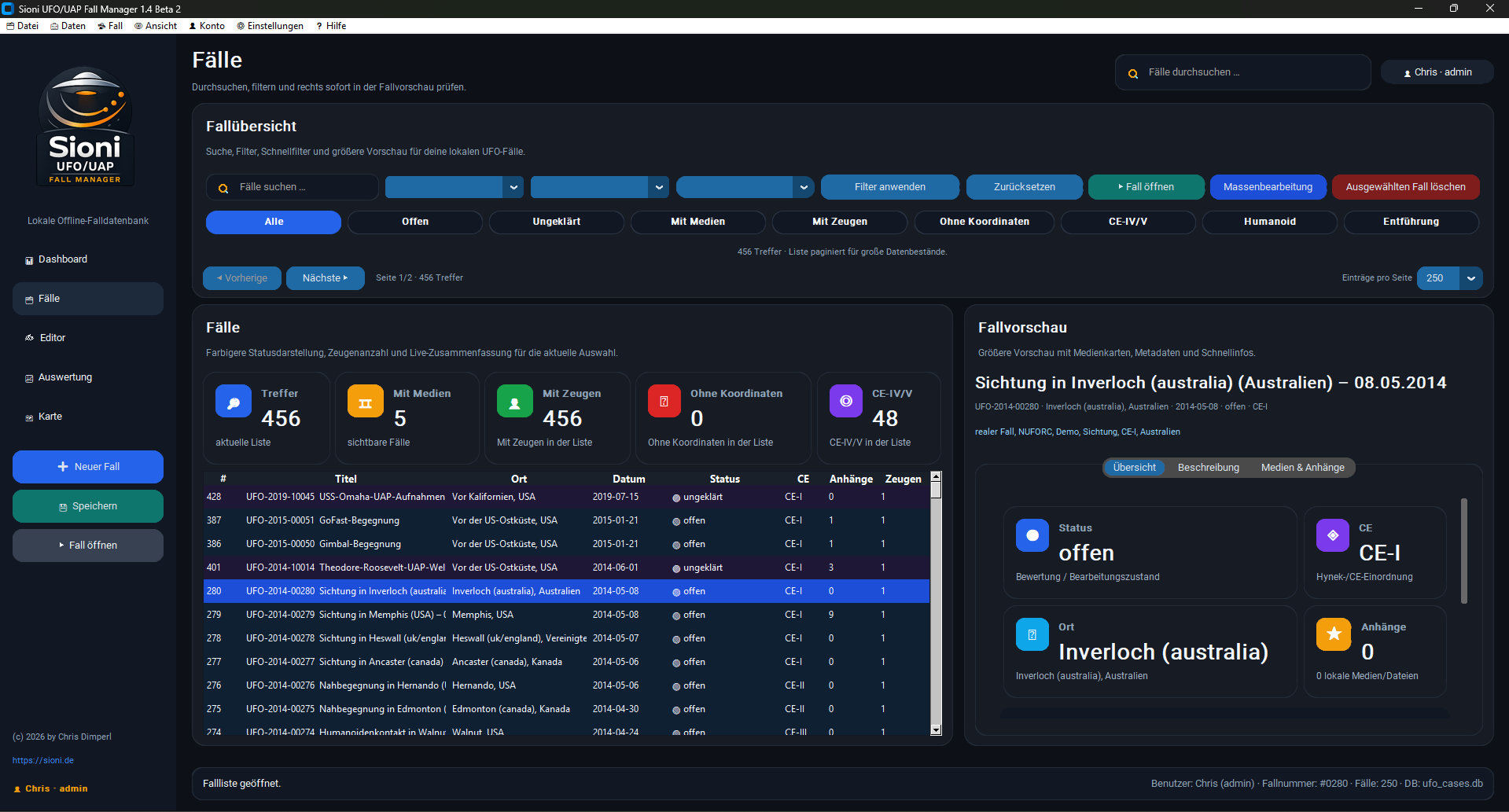Click the purple CE-IV/V statistic icon

(x=845, y=401)
